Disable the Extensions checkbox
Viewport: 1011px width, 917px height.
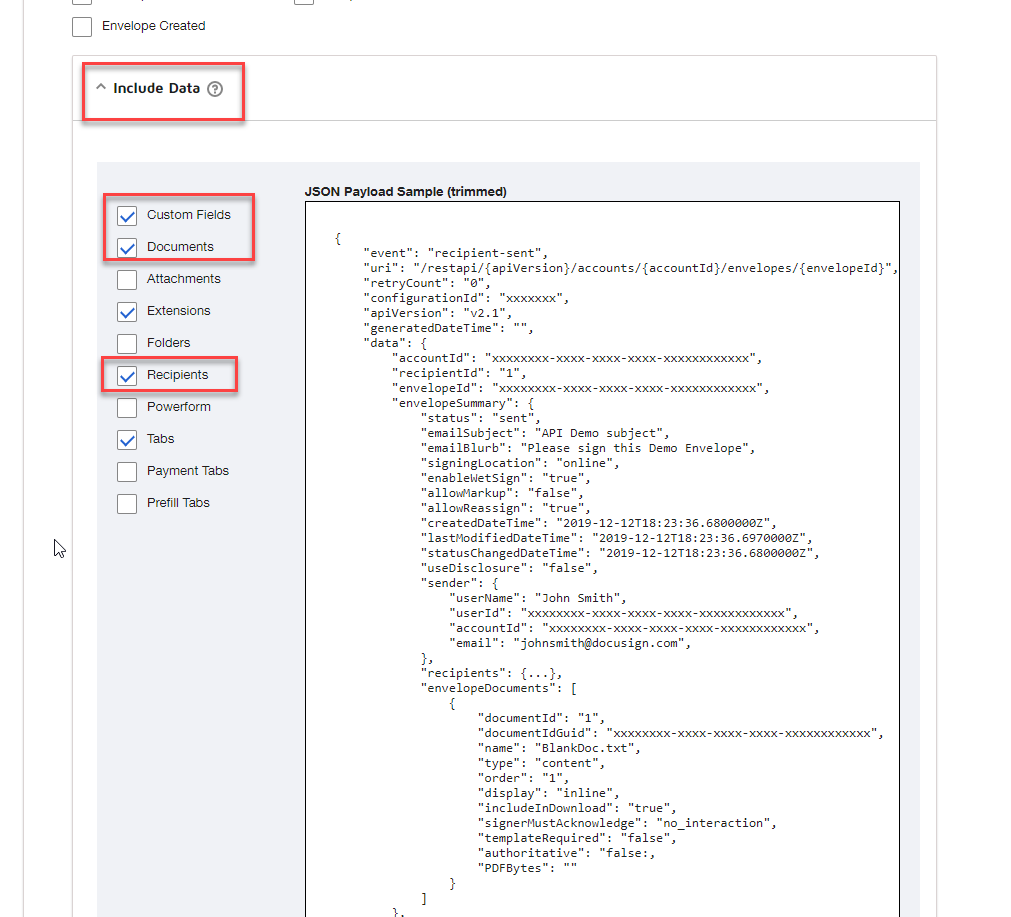(127, 311)
